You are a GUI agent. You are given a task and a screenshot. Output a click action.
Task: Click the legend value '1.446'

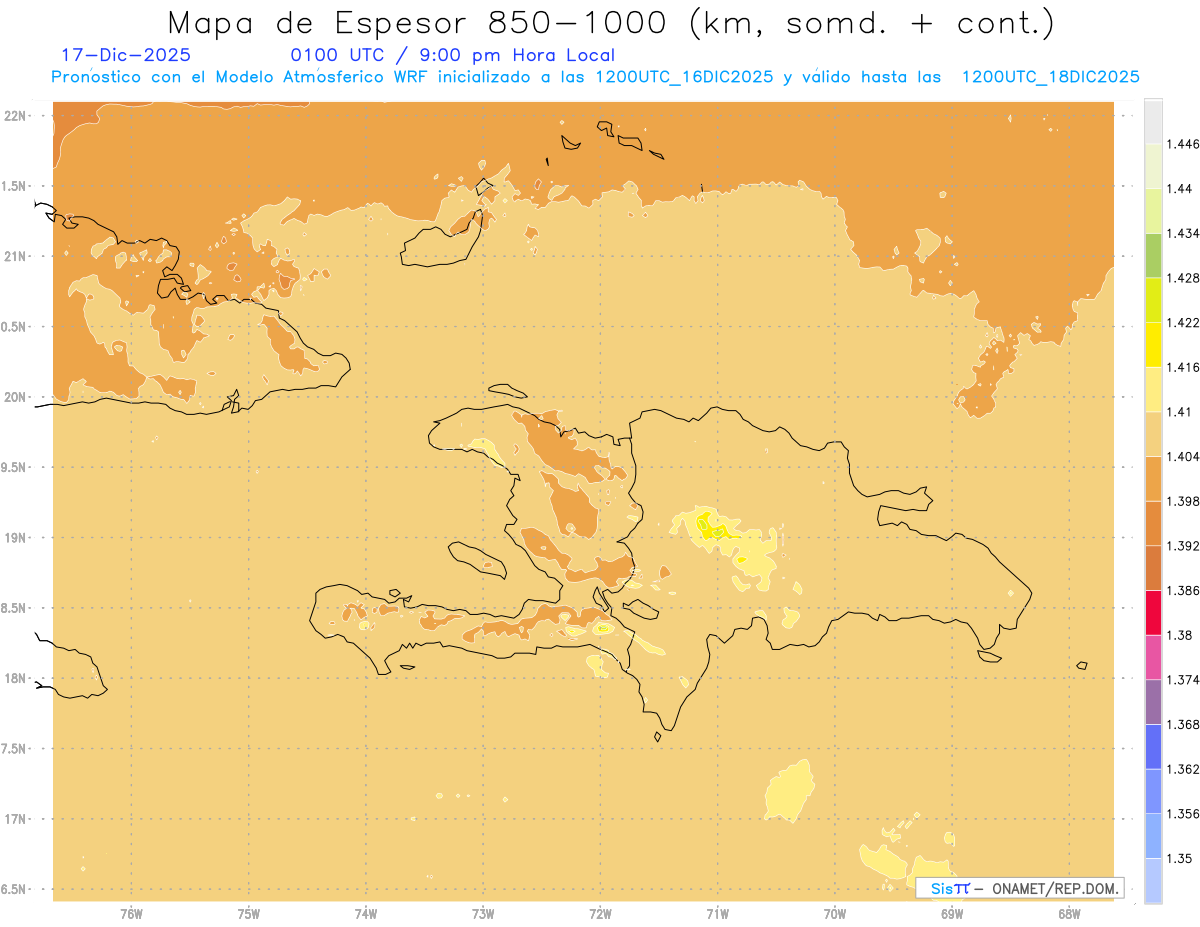click(1182, 144)
